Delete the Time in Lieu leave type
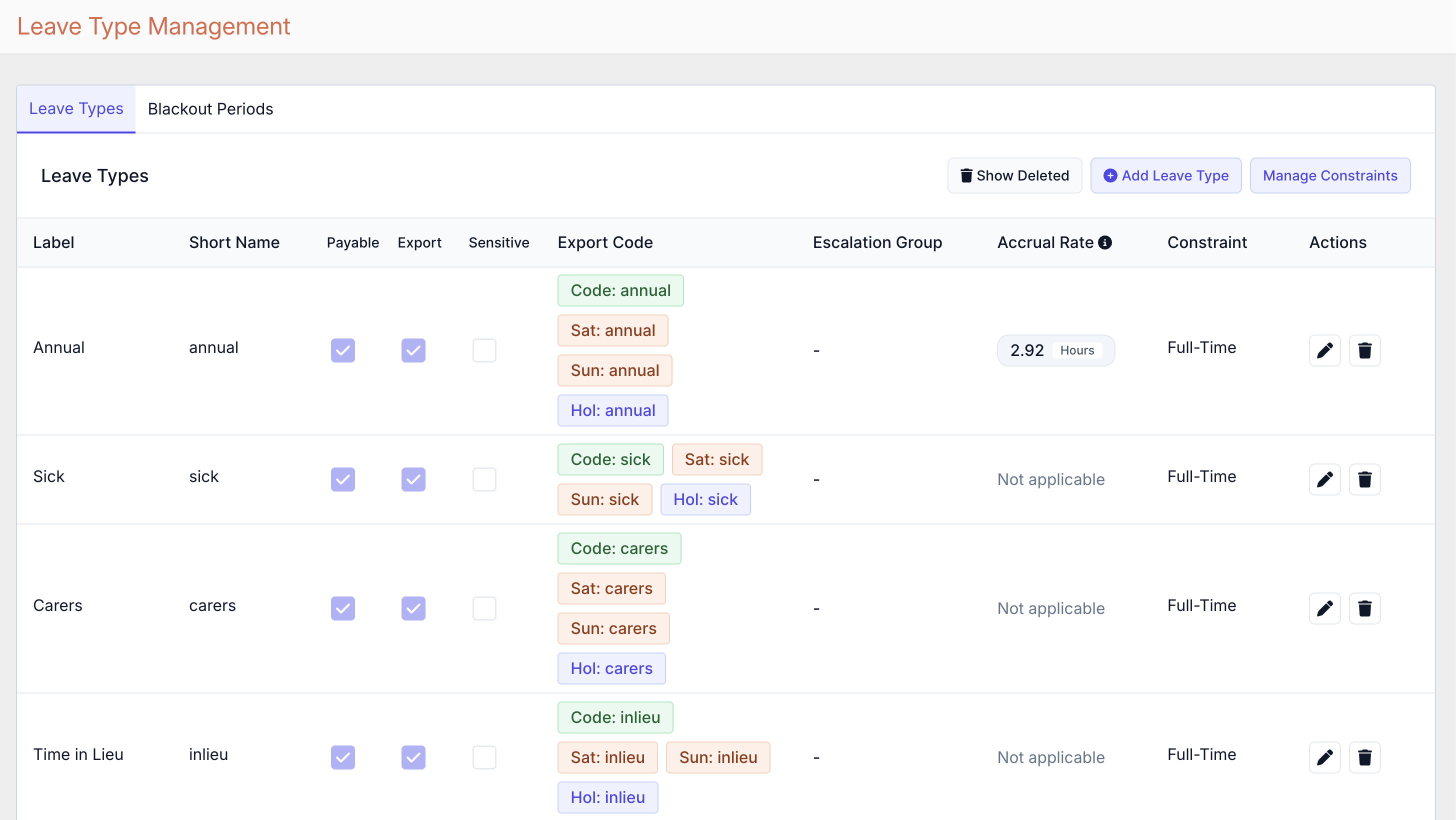 pyautogui.click(x=1364, y=757)
